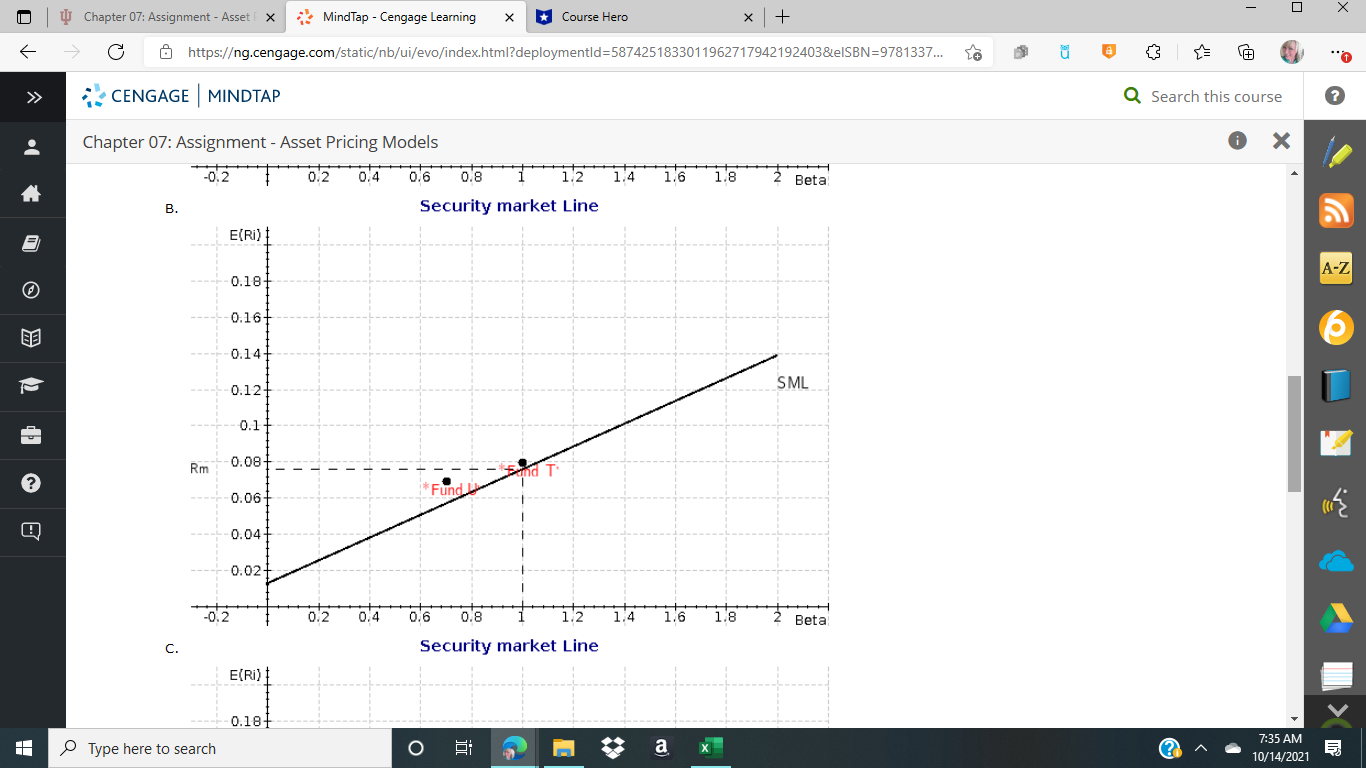Open a new browser tab

[783, 17]
